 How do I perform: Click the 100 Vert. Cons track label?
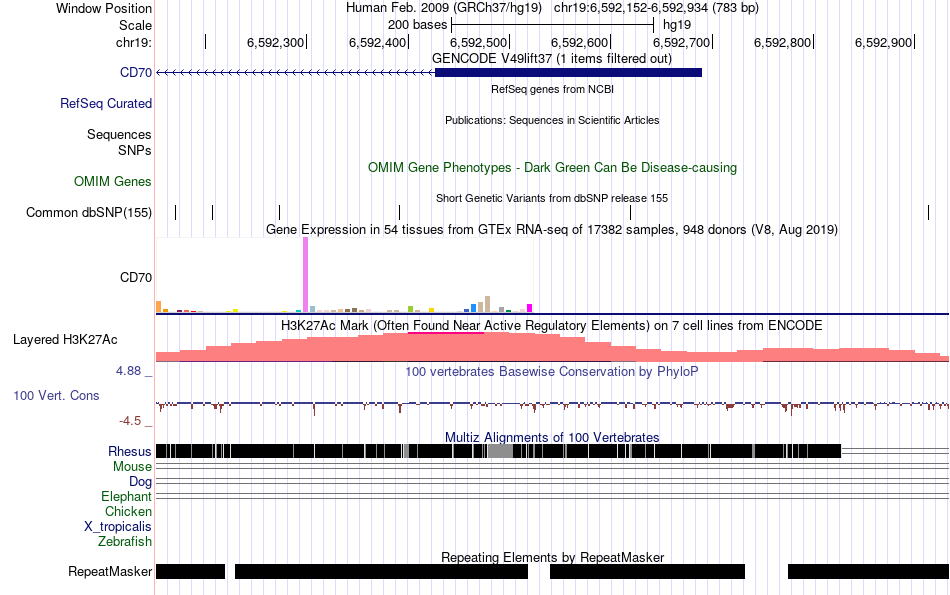pos(56,396)
